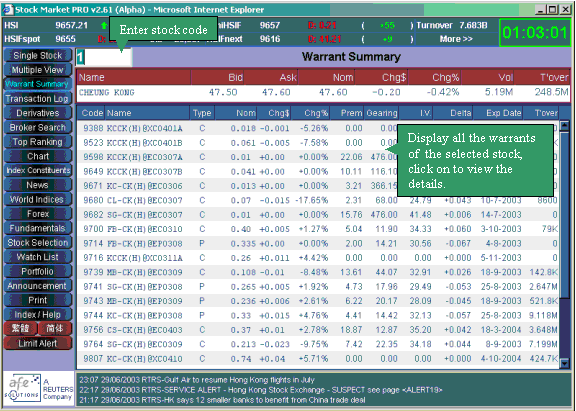Click the Print button

38,300
